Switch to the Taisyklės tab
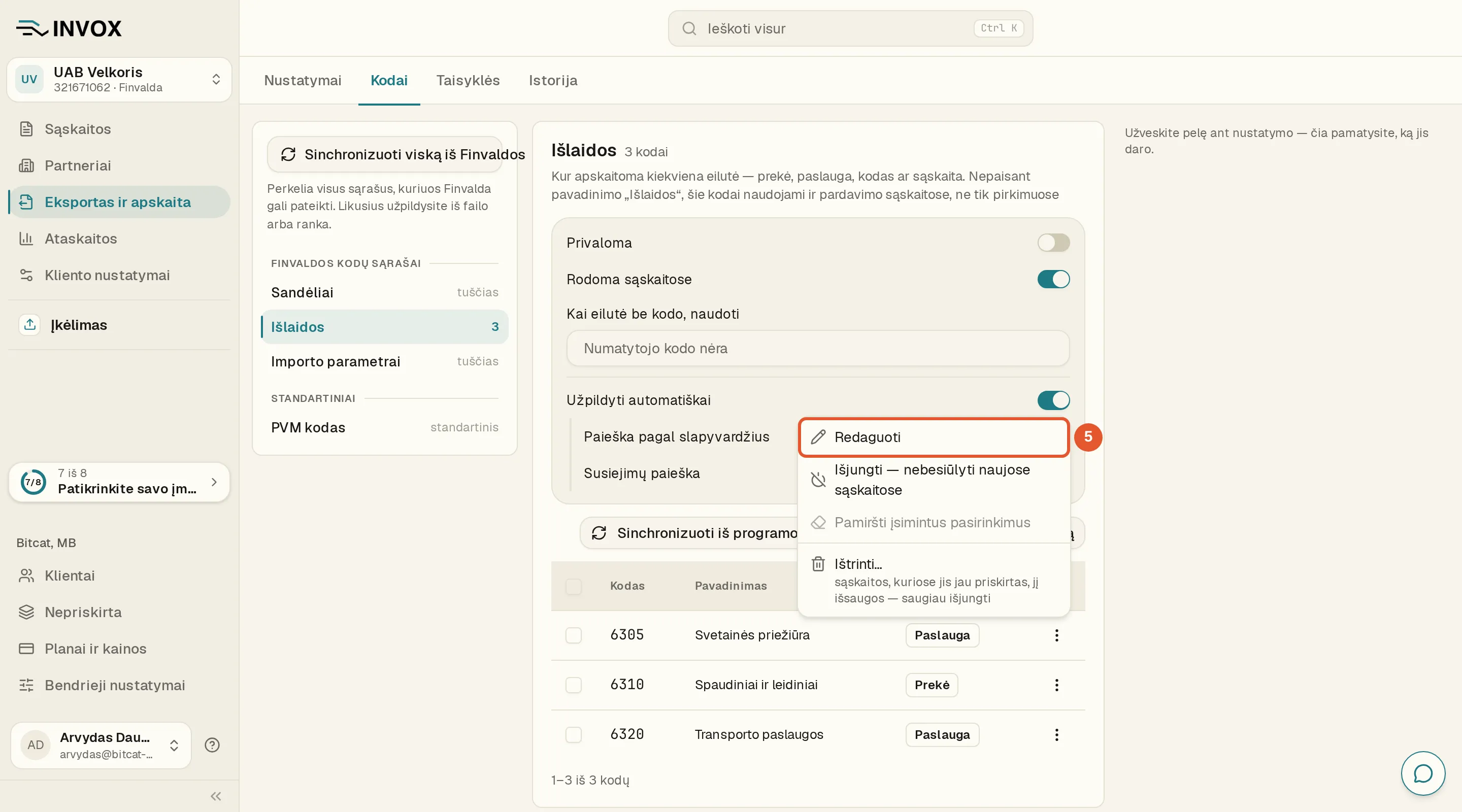Screen dimensions: 1462x812 pos(468,80)
